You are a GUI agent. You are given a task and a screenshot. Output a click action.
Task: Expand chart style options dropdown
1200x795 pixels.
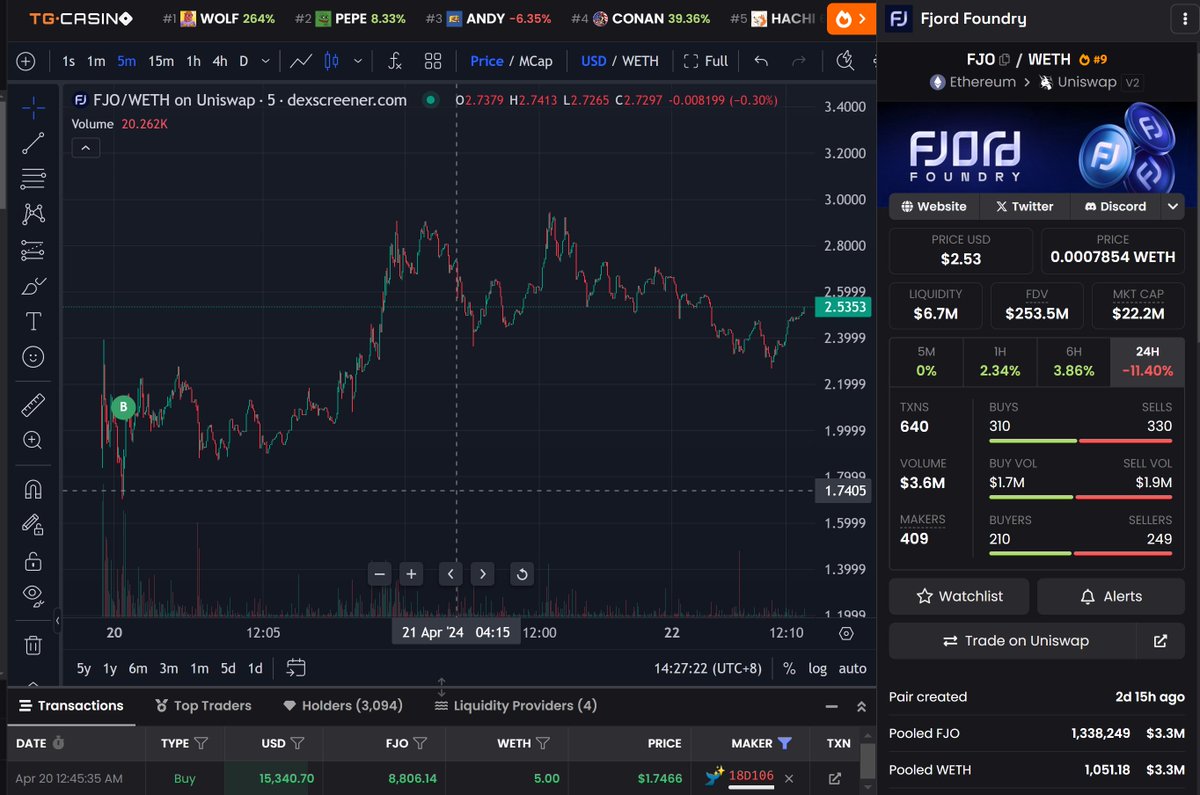point(360,61)
